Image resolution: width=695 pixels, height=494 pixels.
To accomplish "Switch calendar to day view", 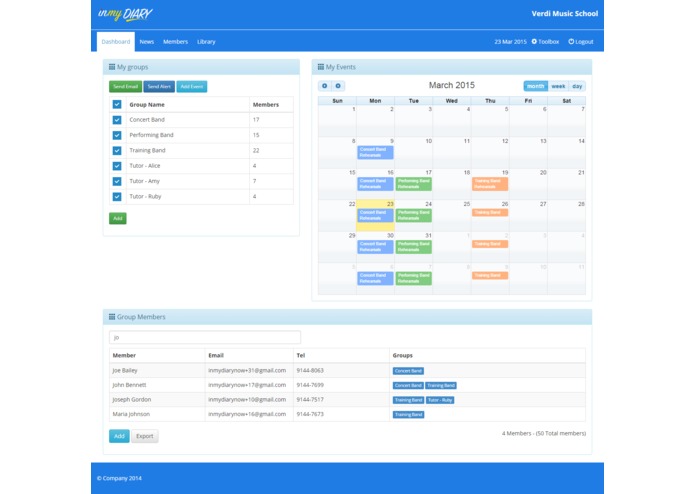I will [x=577, y=86].
